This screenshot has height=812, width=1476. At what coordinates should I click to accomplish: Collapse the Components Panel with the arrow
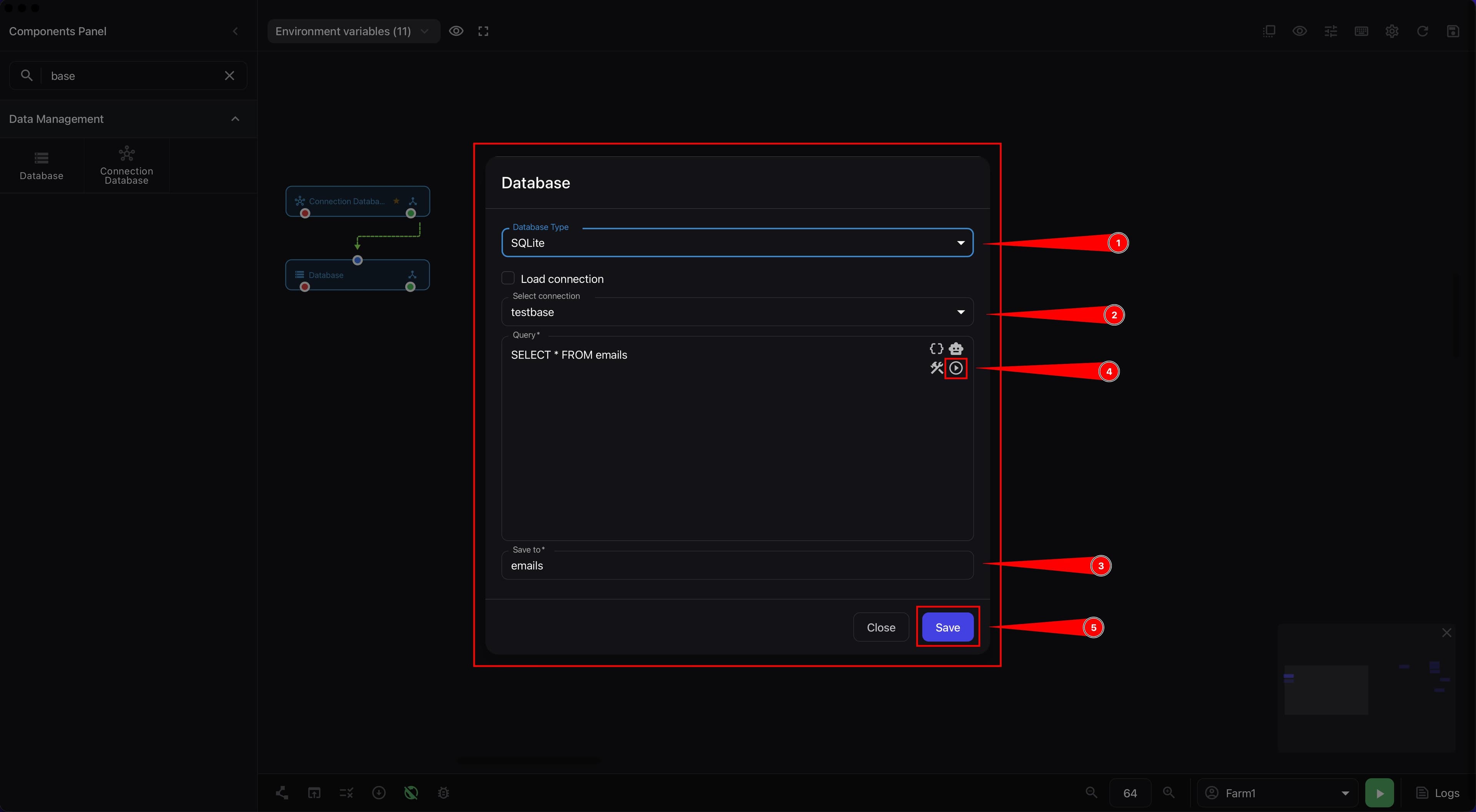tap(236, 32)
